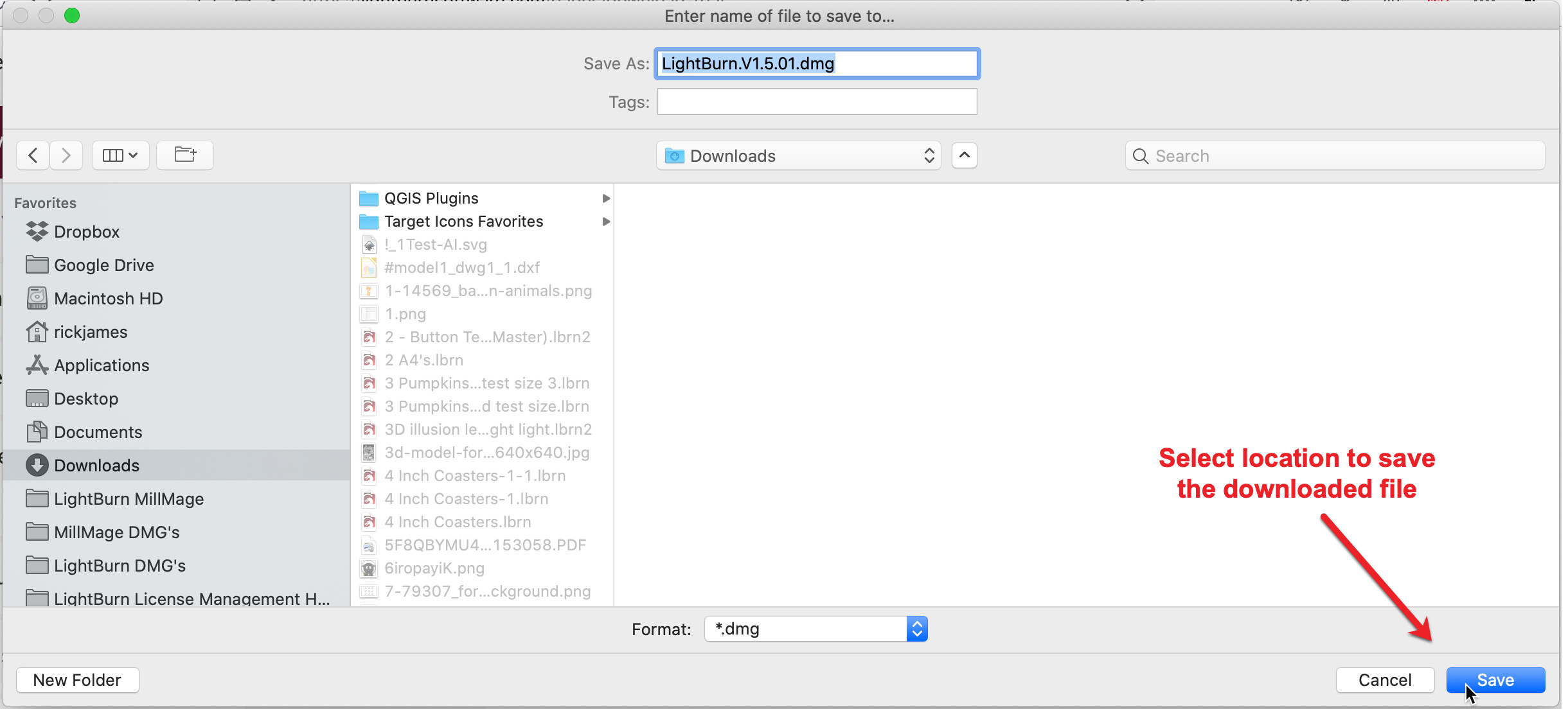The image size is (1568, 709).
Task: Select Applications in the sidebar
Action: (177, 365)
